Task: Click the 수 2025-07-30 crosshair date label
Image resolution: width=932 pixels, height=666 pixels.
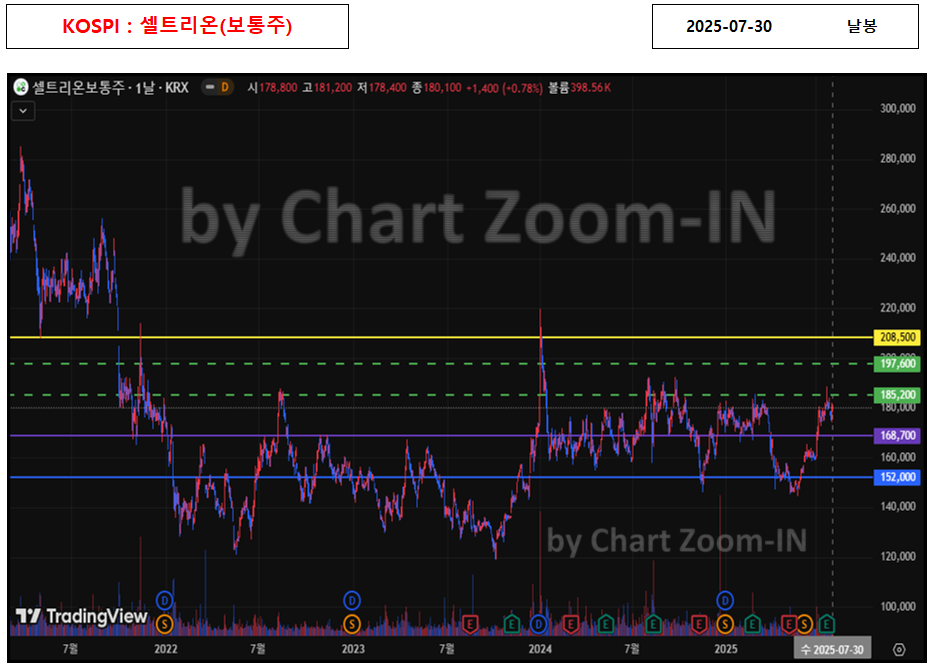Action: pyautogui.click(x=832, y=649)
